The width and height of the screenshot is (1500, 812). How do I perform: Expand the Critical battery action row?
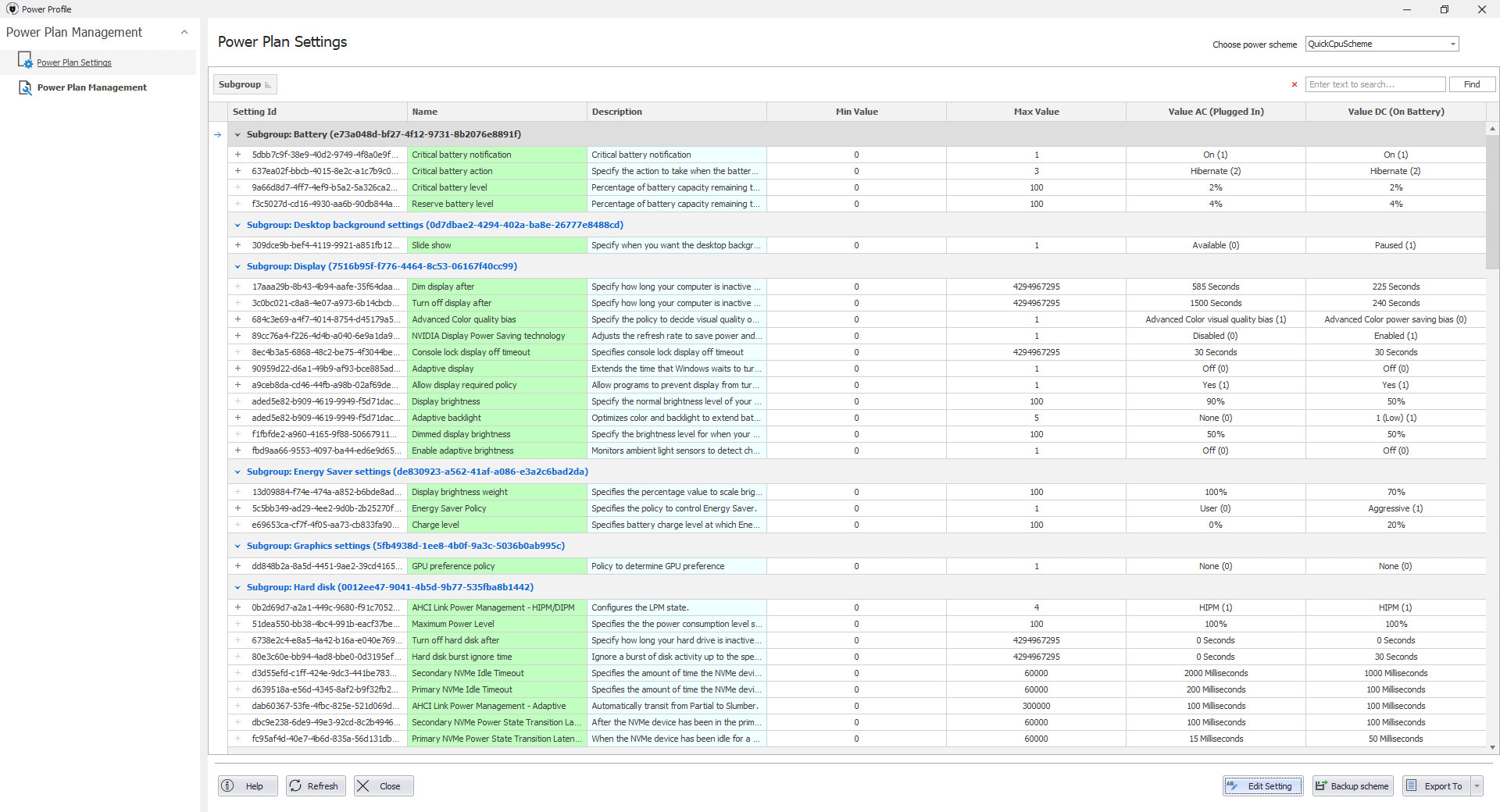point(237,171)
